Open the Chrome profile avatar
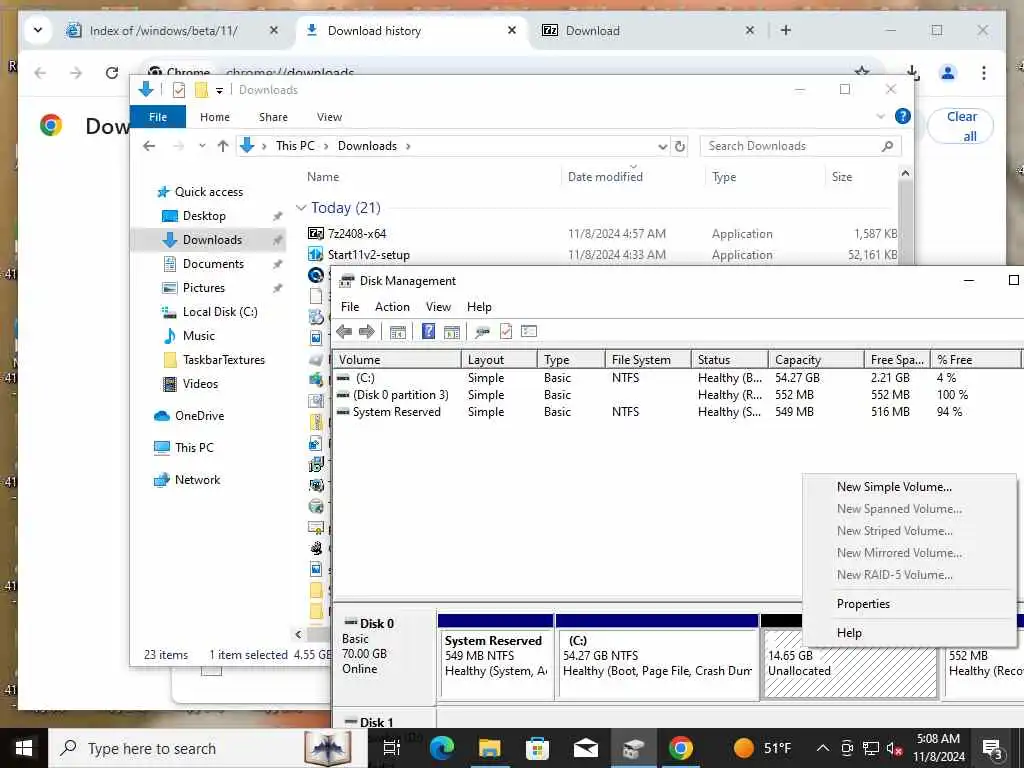This screenshot has height=768, width=1024. coord(948,72)
